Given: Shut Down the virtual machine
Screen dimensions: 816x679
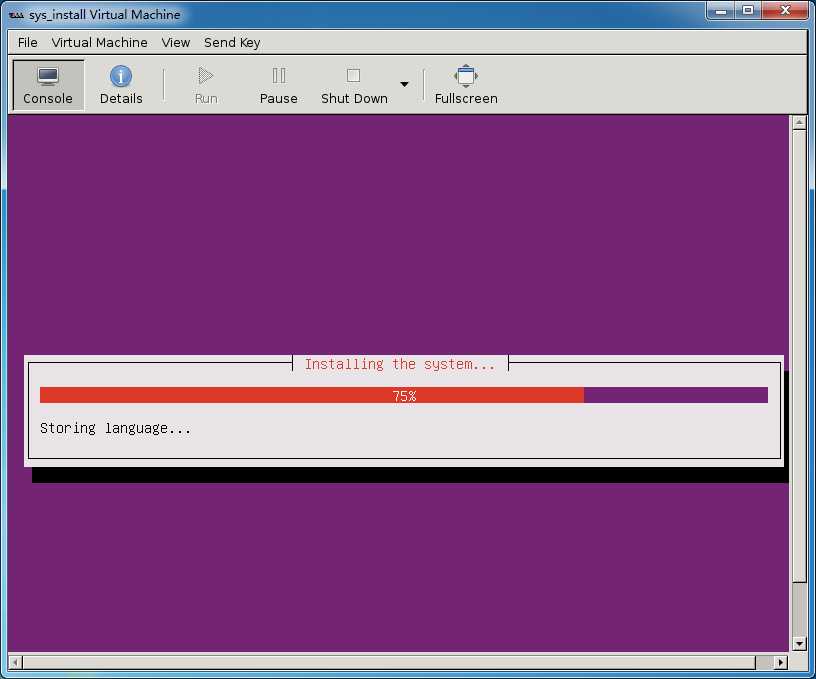Looking at the screenshot, I should pyautogui.click(x=354, y=85).
